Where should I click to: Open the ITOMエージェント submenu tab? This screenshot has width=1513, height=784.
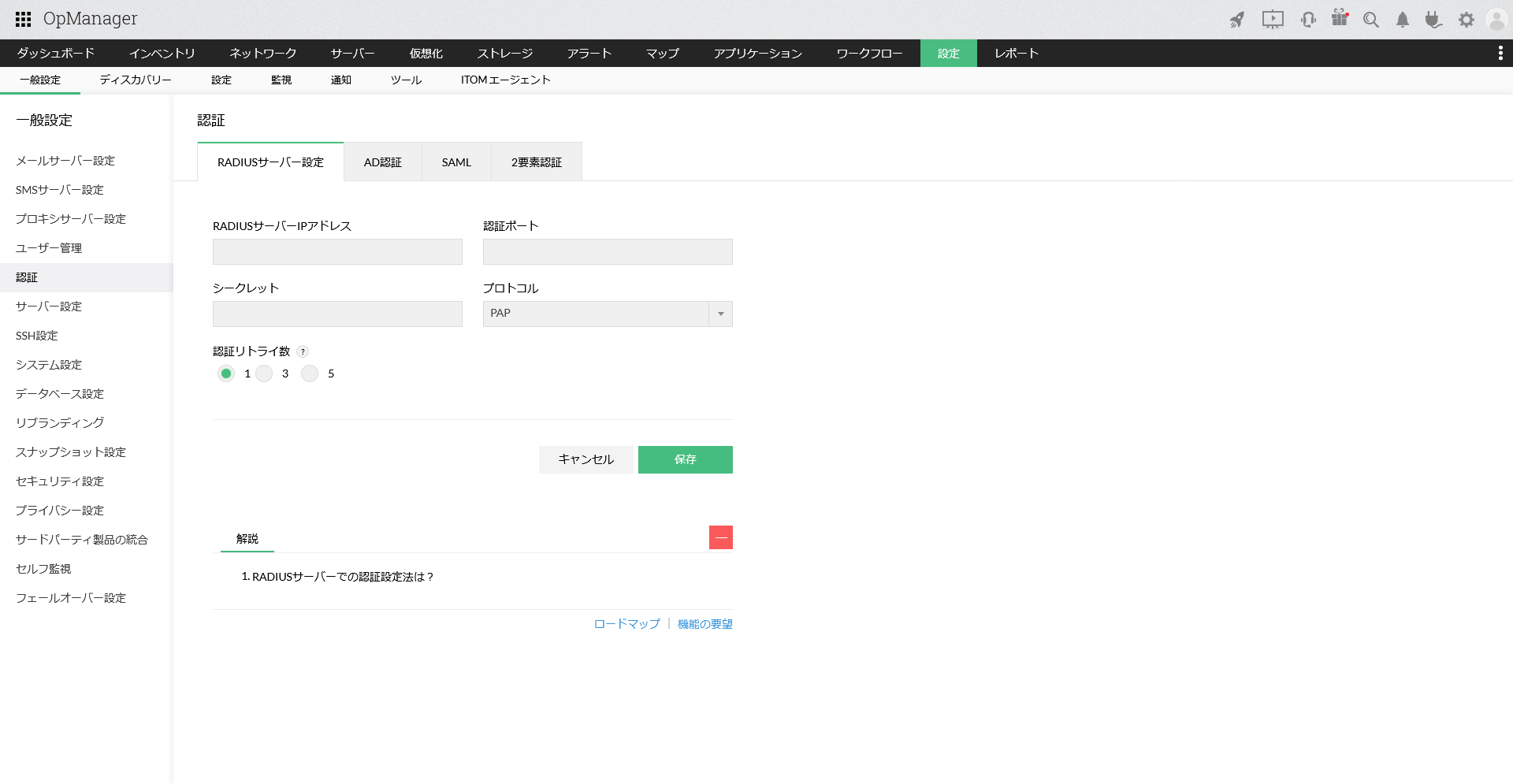pyautogui.click(x=506, y=80)
